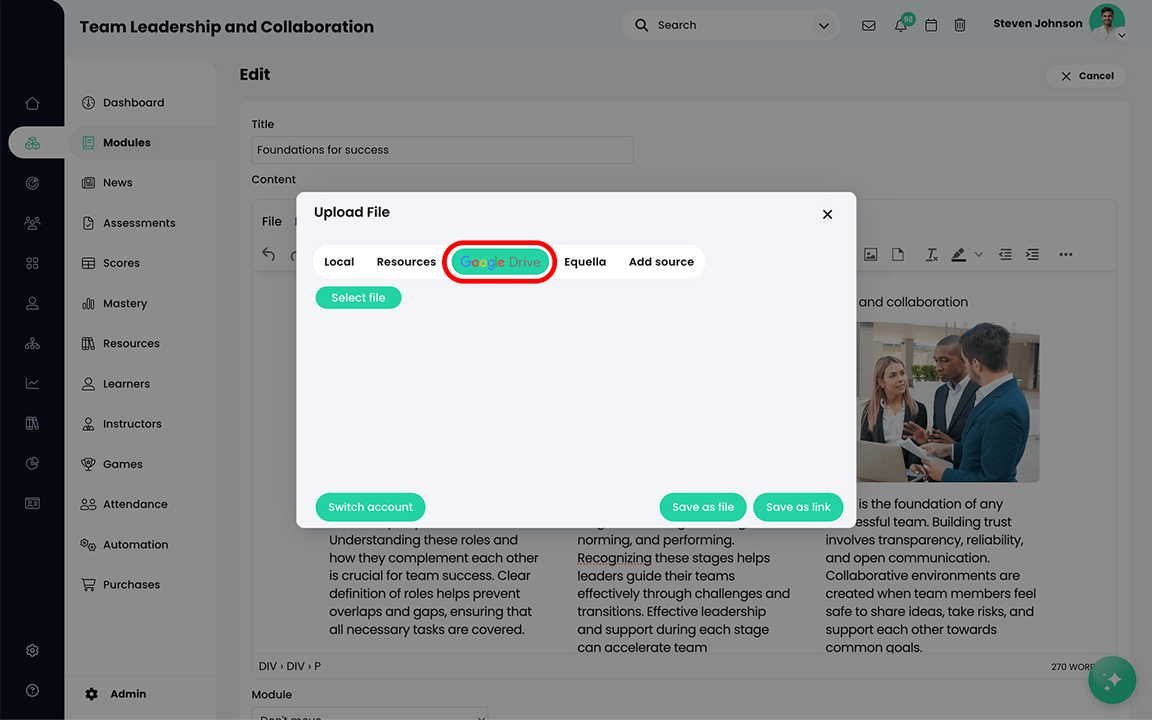Open the Dashboard home icon in the sidebar
The height and width of the screenshot is (720, 1152).
(32, 102)
